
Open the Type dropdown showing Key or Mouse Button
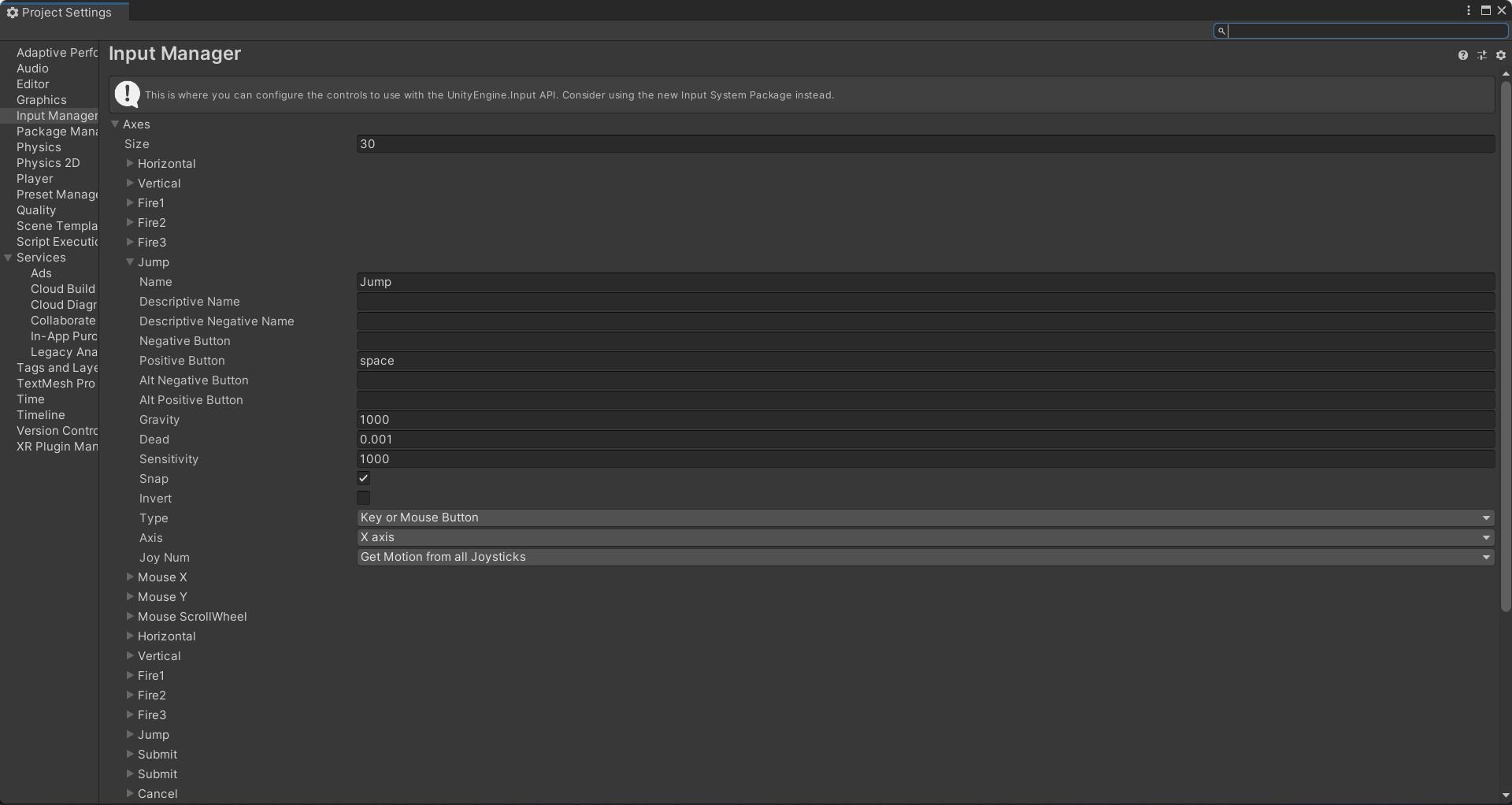coord(923,517)
